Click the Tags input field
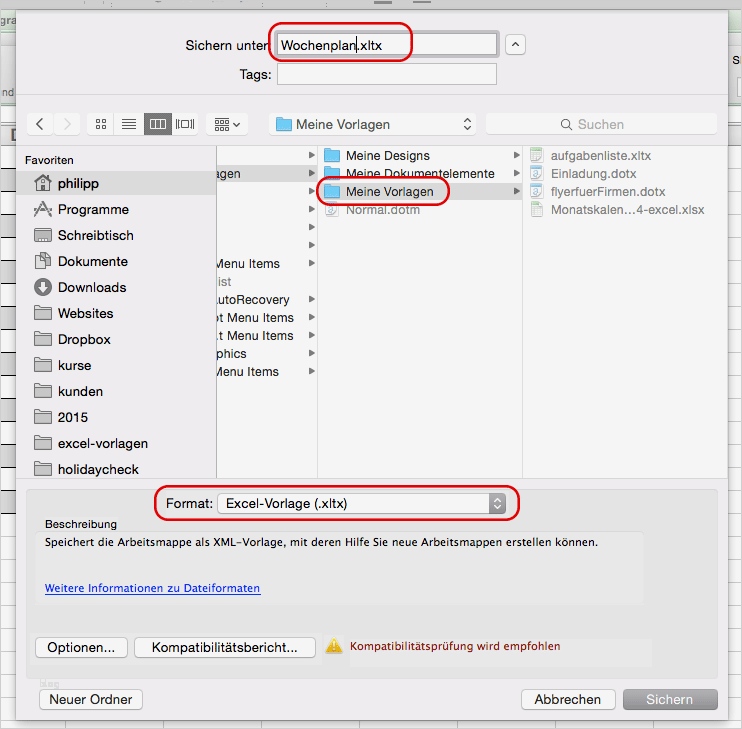 click(x=387, y=74)
